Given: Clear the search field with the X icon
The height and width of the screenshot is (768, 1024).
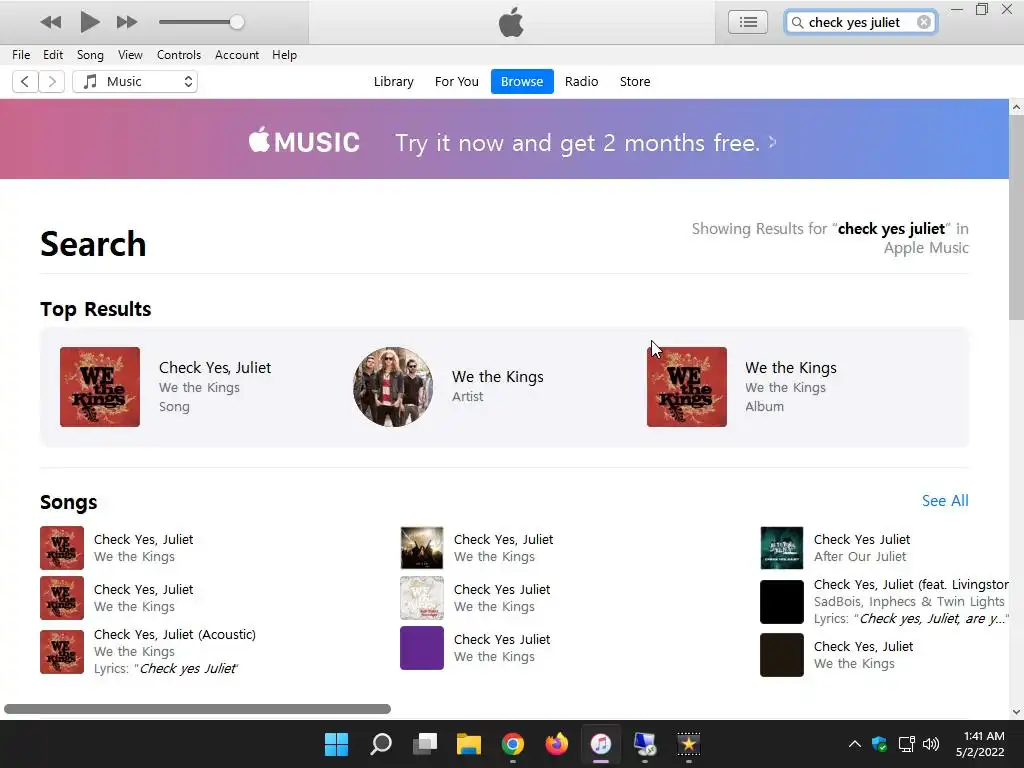Looking at the screenshot, I should [923, 22].
